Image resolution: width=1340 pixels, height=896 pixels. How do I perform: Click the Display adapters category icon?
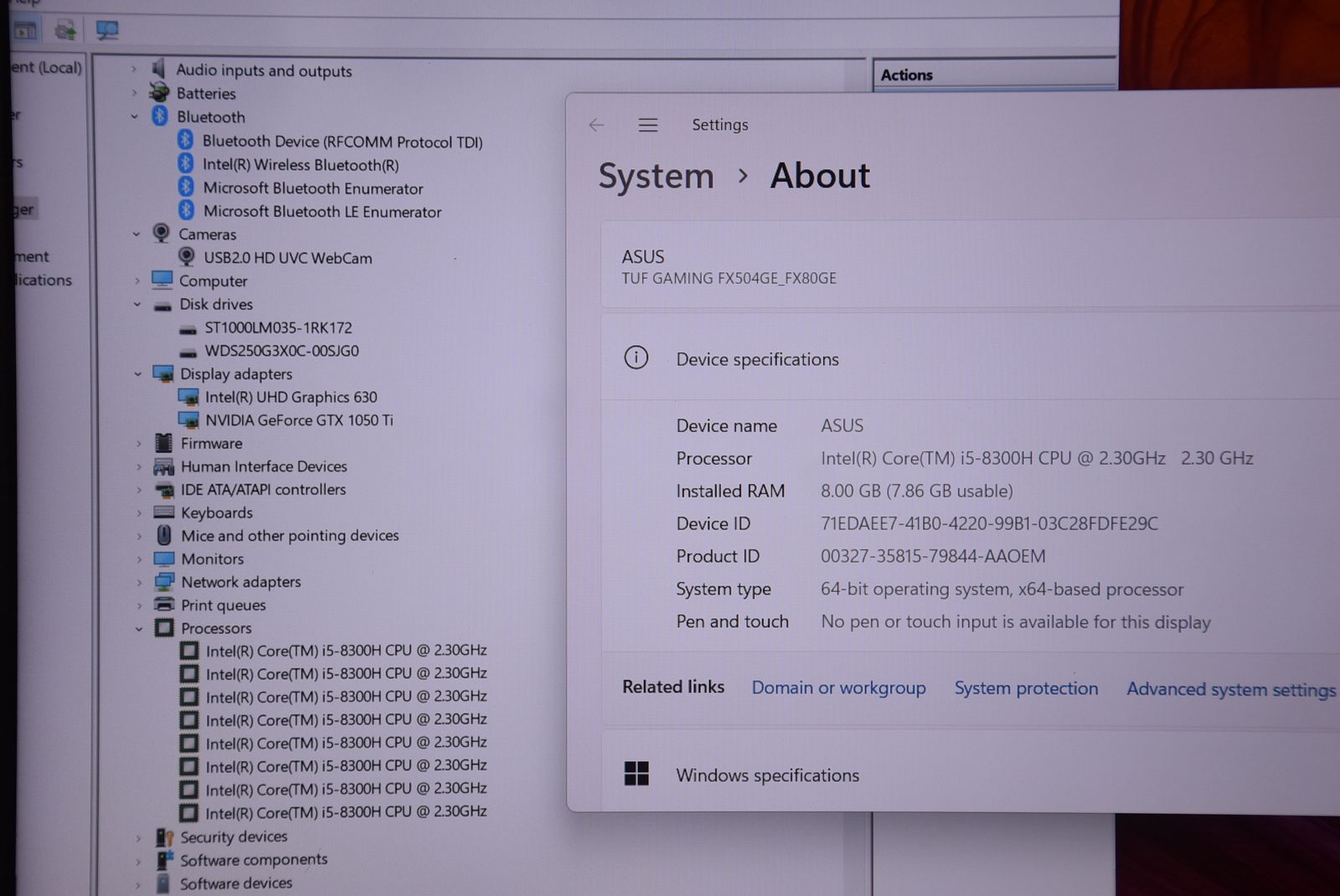pyautogui.click(x=162, y=373)
